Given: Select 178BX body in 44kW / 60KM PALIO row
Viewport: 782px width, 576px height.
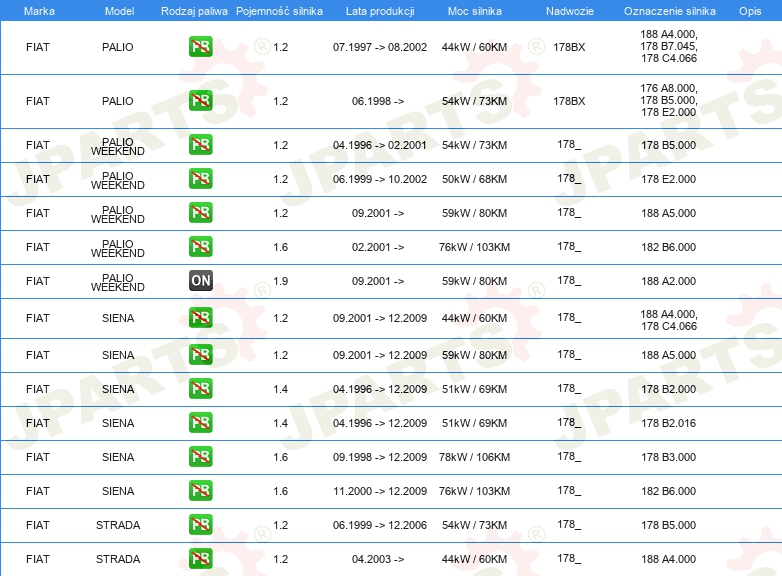Looking at the screenshot, I should 569,47.
